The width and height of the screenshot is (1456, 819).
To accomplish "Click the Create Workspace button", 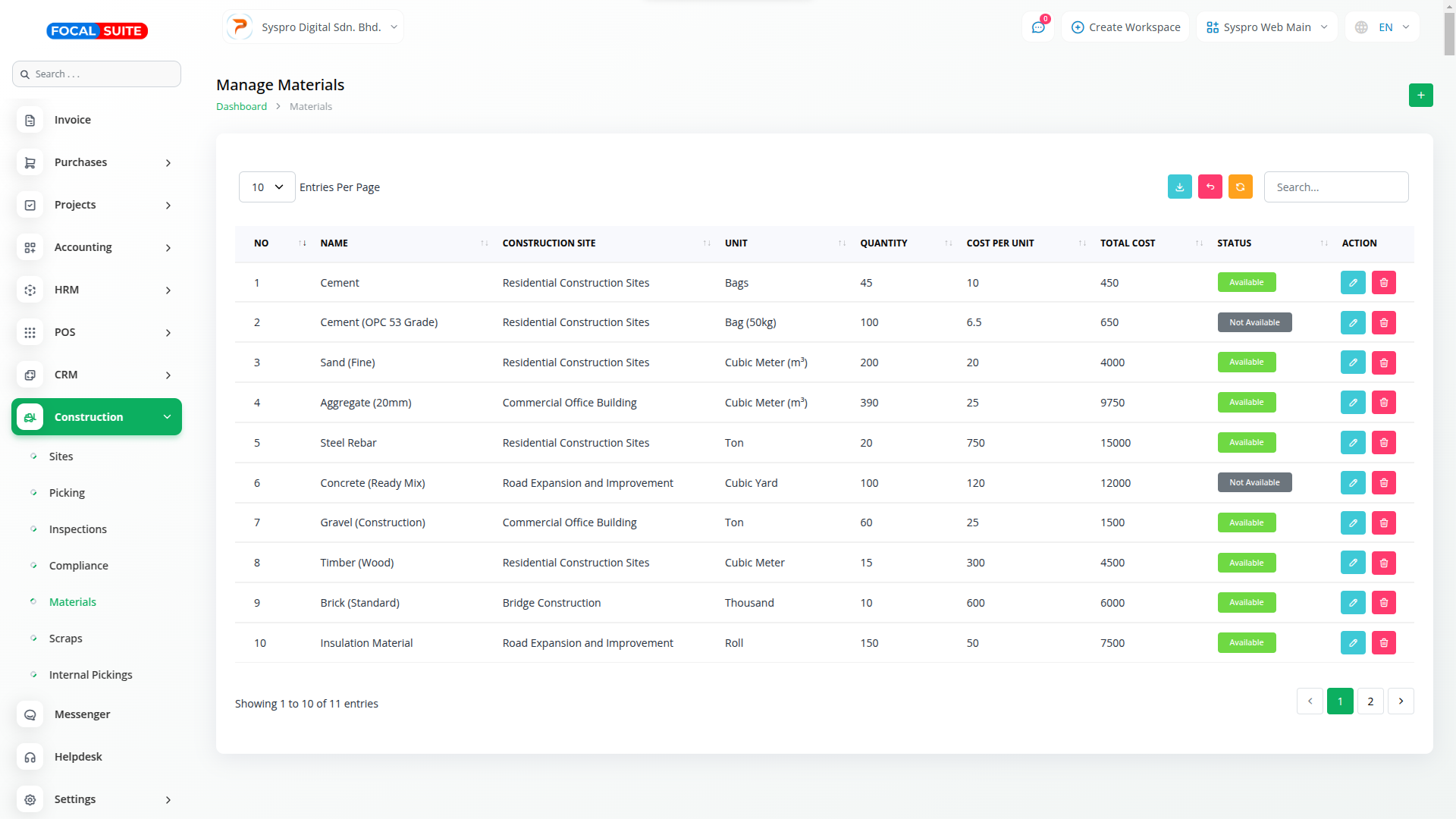I will pyautogui.click(x=1125, y=27).
